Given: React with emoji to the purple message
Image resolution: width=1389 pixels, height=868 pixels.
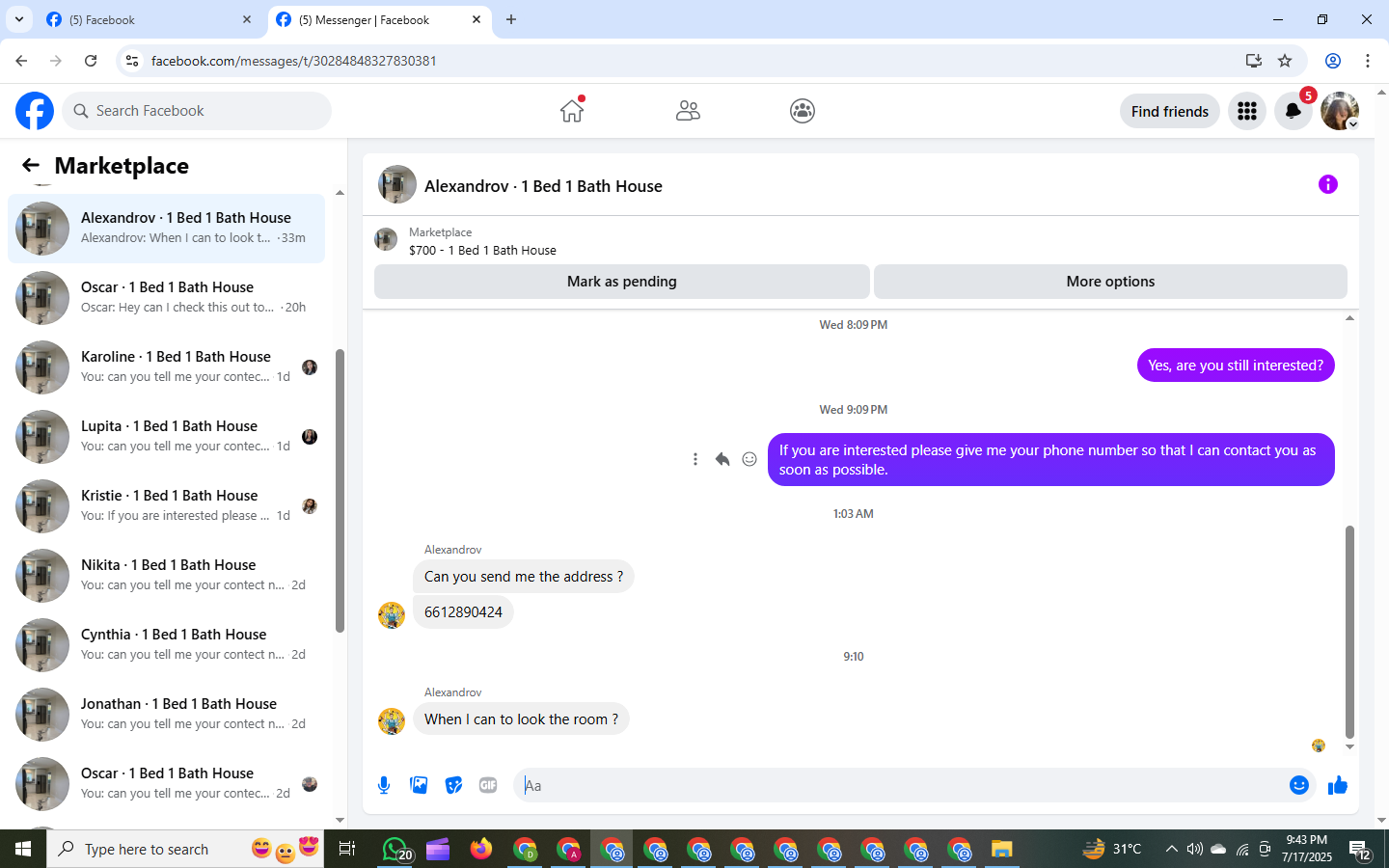Looking at the screenshot, I should pyautogui.click(x=749, y=459).
